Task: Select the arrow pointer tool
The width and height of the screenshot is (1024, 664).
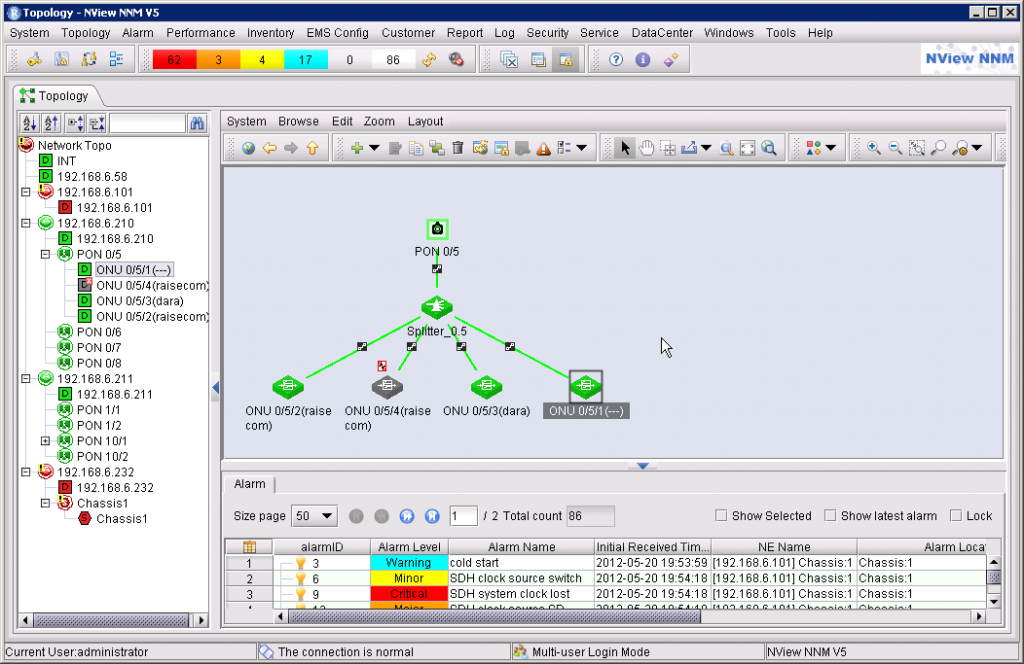Action: [x=624, y=148]
